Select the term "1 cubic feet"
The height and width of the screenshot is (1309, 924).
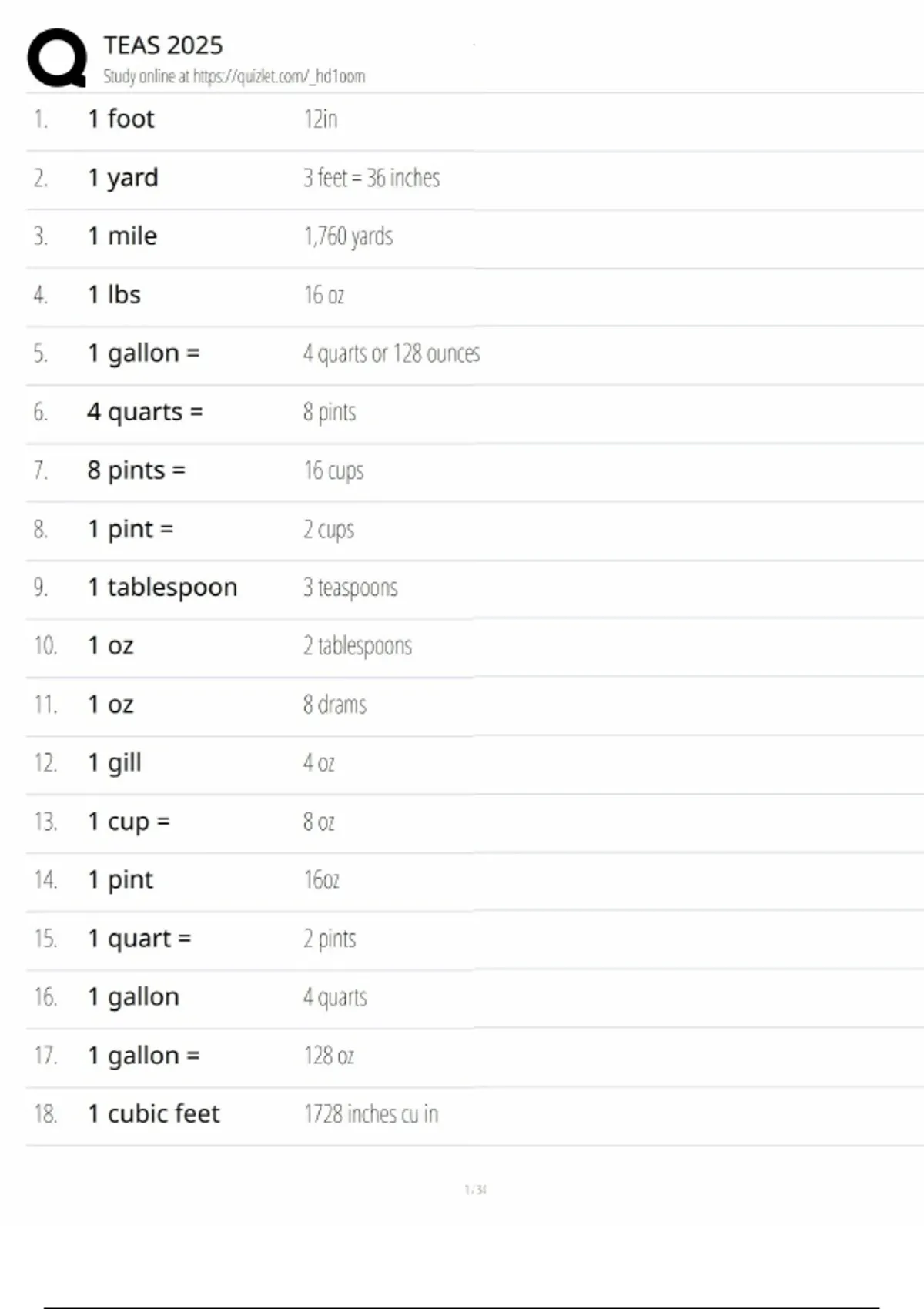[x=153, y=1114]
